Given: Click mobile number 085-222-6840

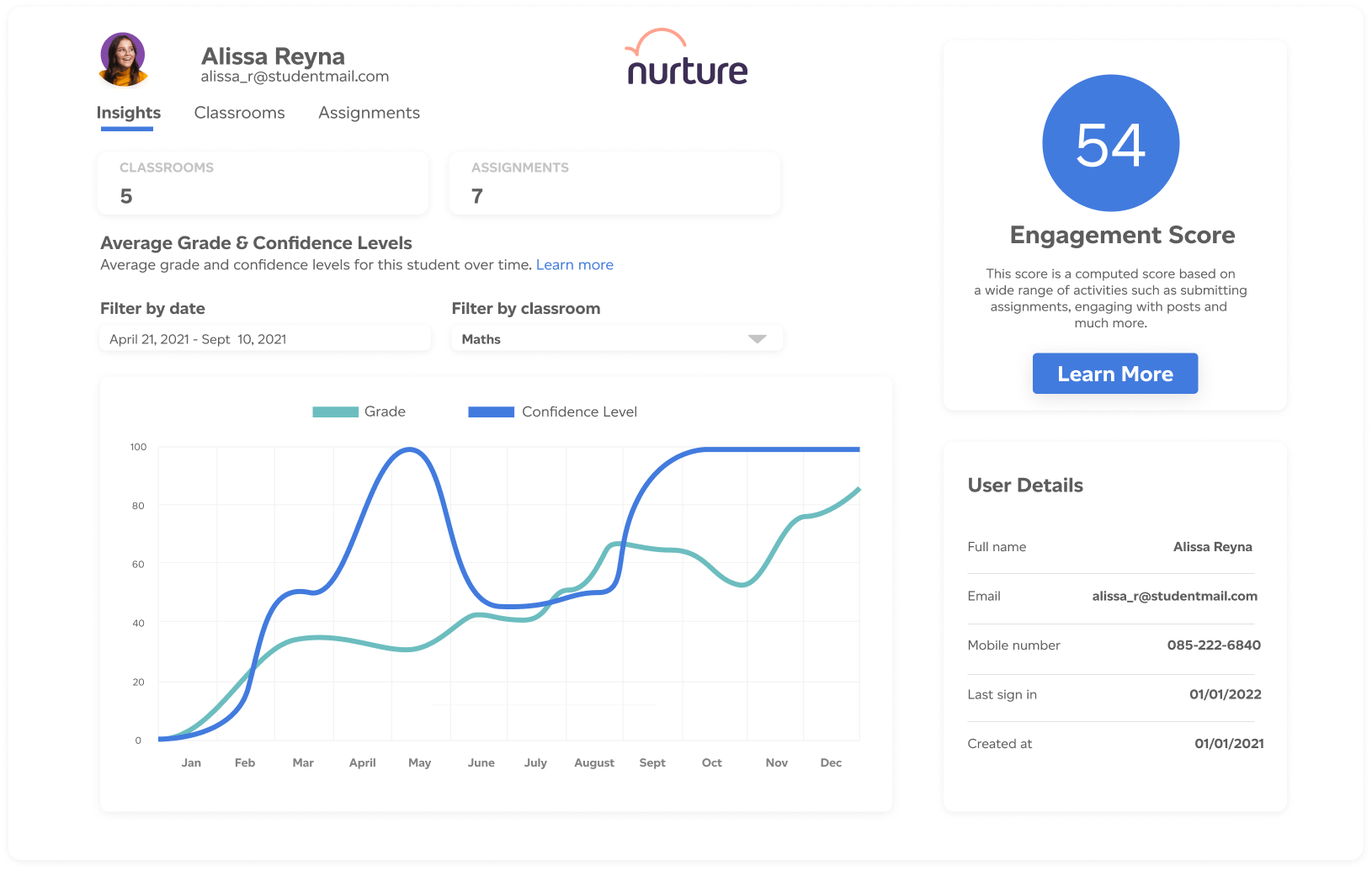Looking at the screenshot, I should point(1214,645).
